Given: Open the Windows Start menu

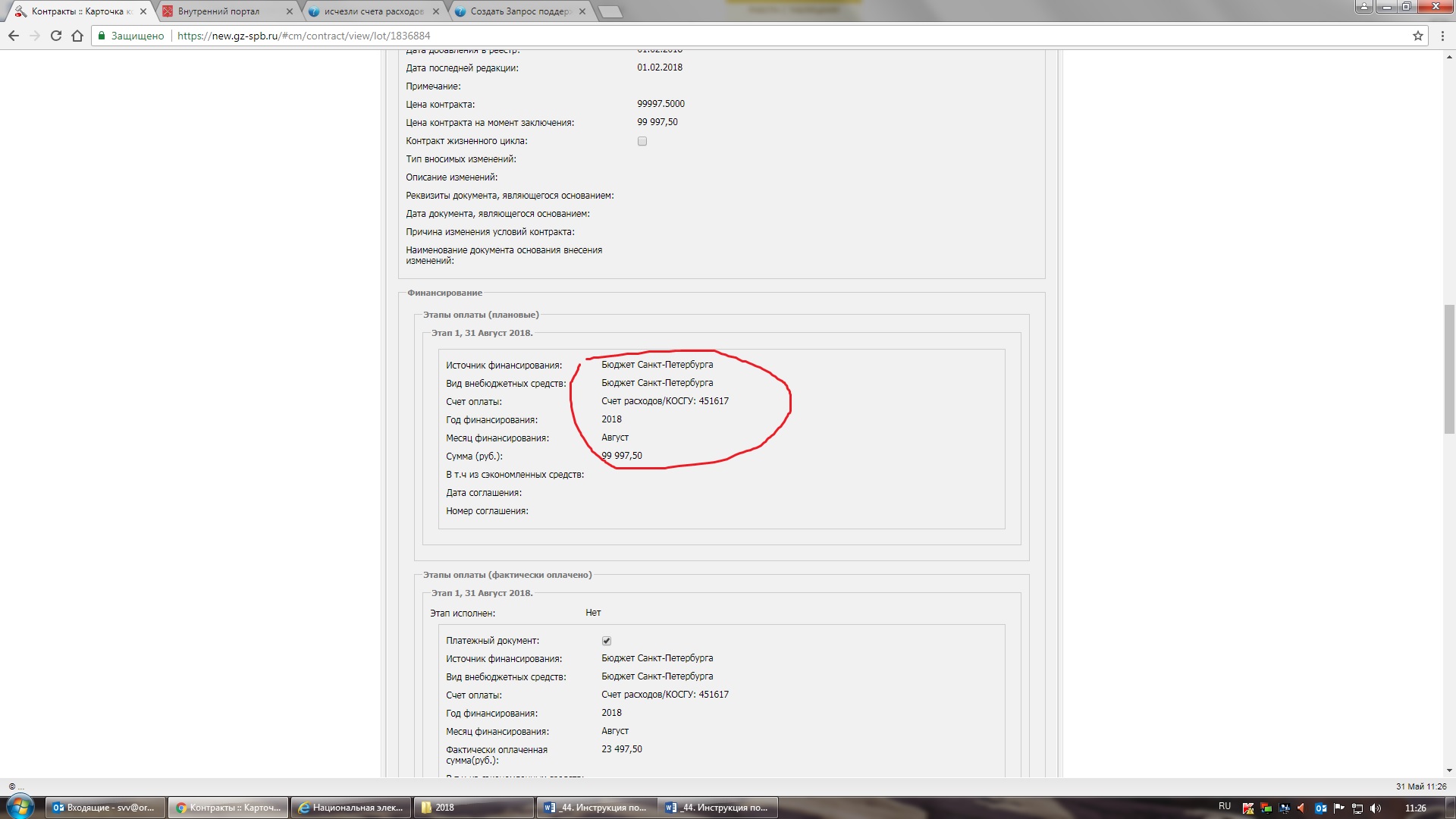Looking at the screenshot, I should coord(20,807).
